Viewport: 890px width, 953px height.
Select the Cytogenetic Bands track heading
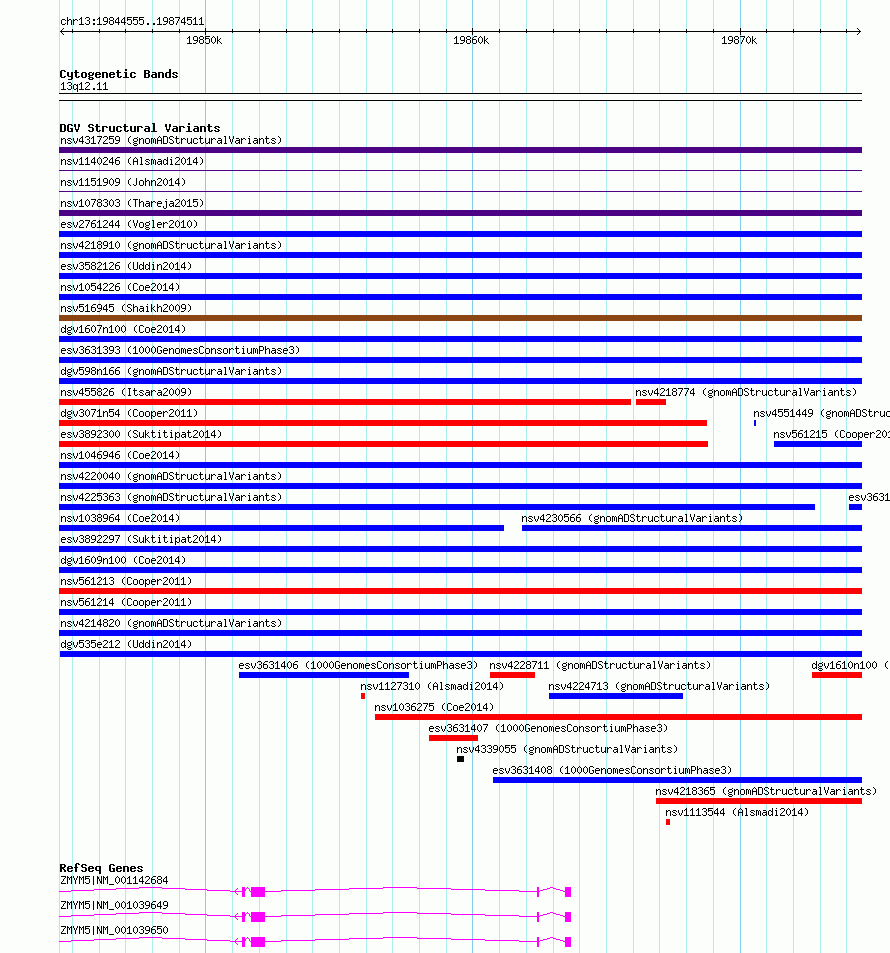tap(119, 74)
